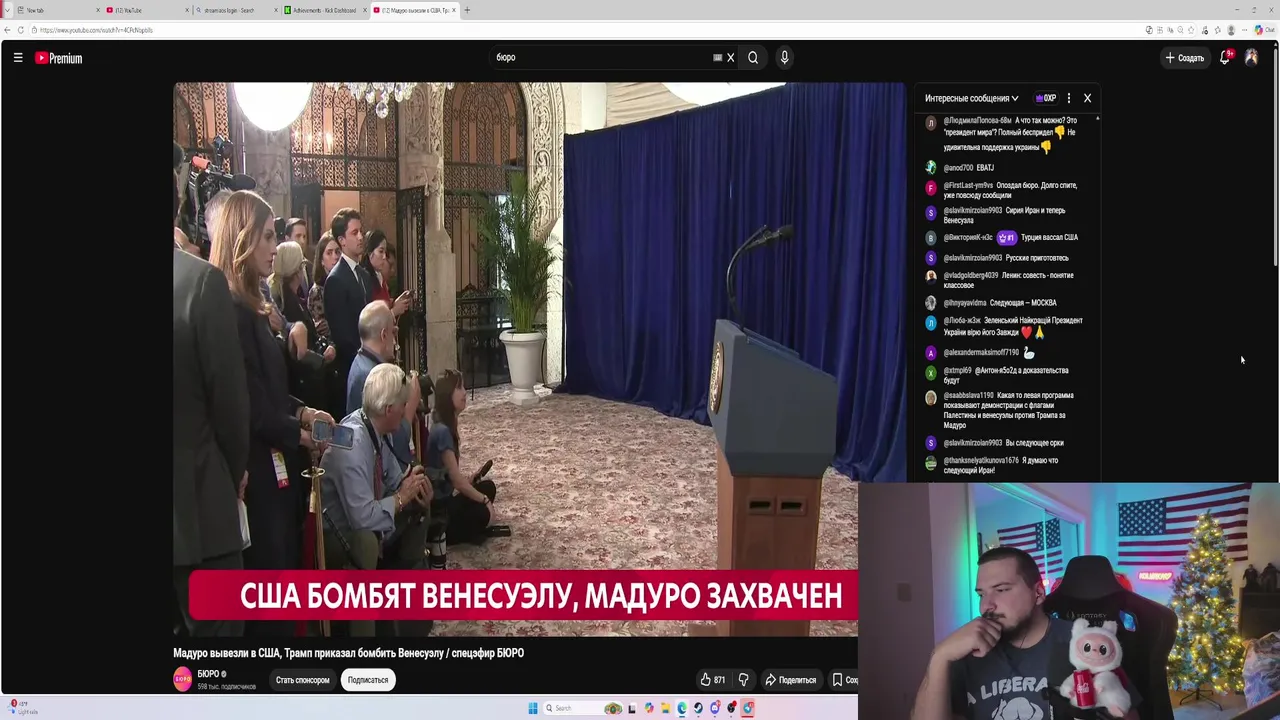Start voice search with microphone icon
The height and width of the screenshot is (720, 1280).
[784, 58]
